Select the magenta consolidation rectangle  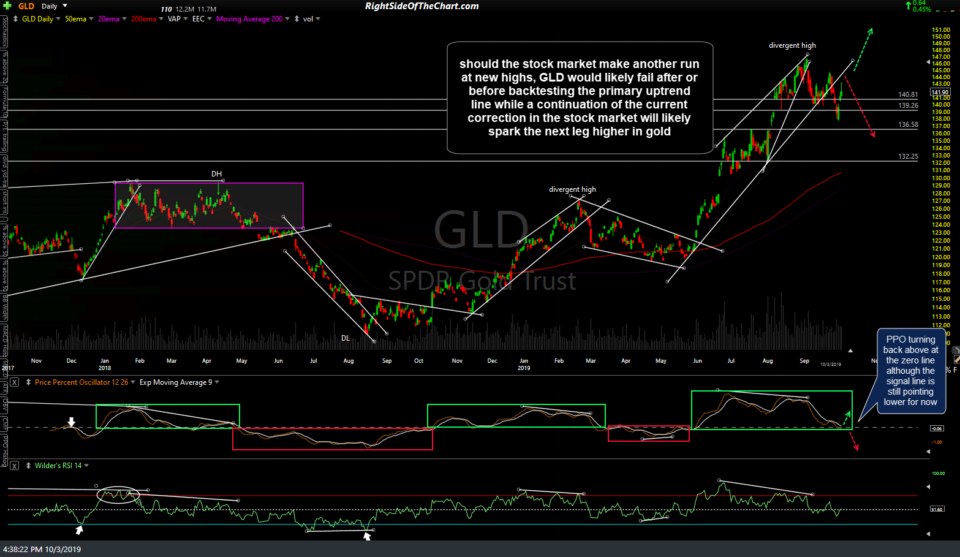(209, 205)
